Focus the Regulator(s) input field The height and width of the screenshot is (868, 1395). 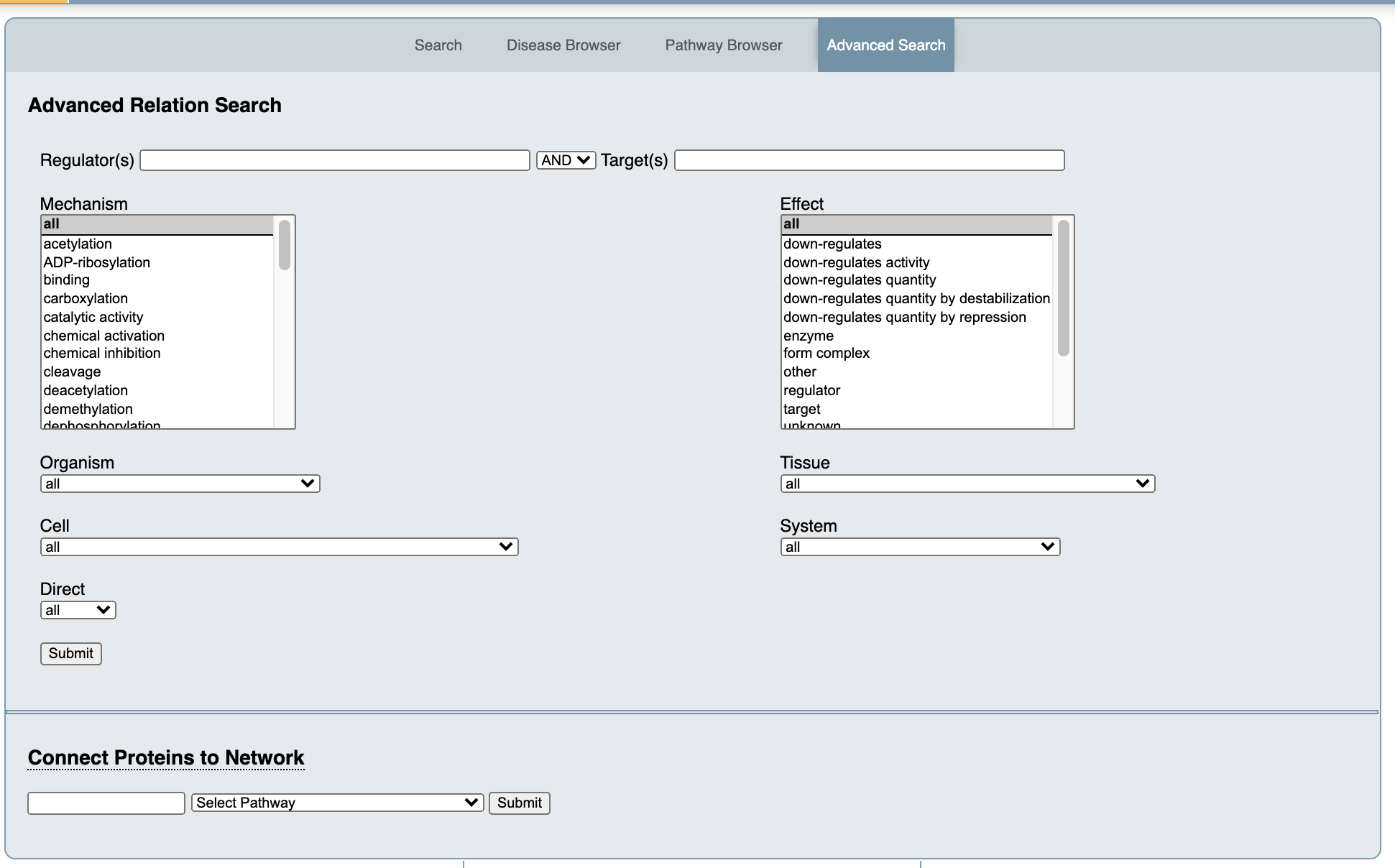[335, 160]
